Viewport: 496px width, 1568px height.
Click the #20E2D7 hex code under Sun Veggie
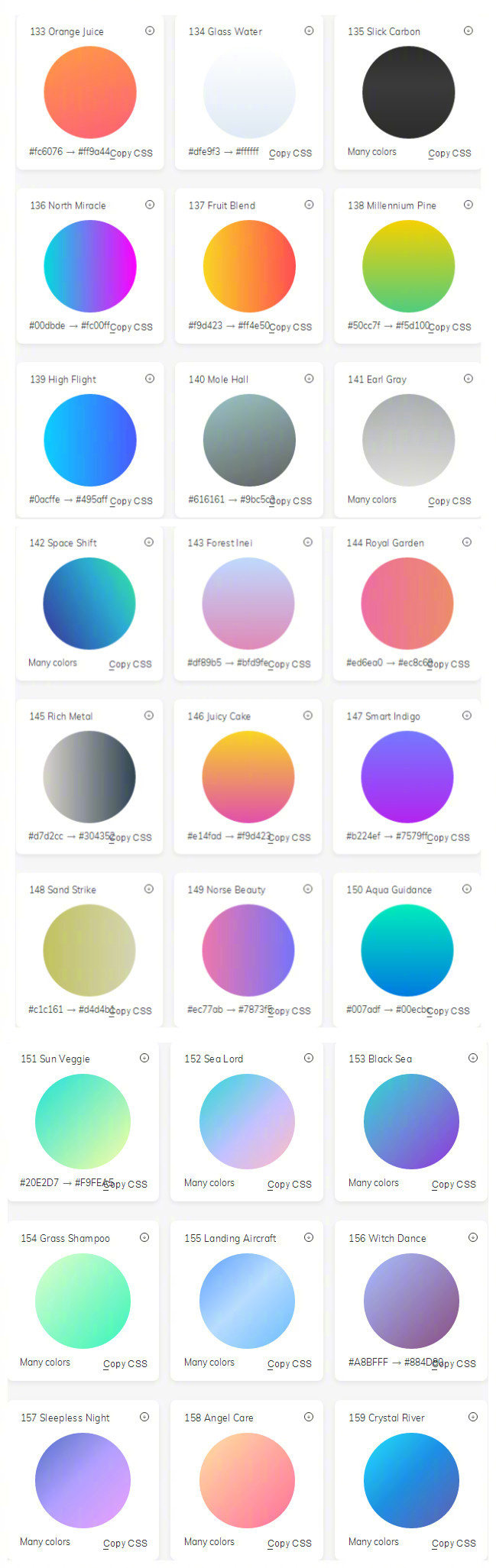point(39,1182)
